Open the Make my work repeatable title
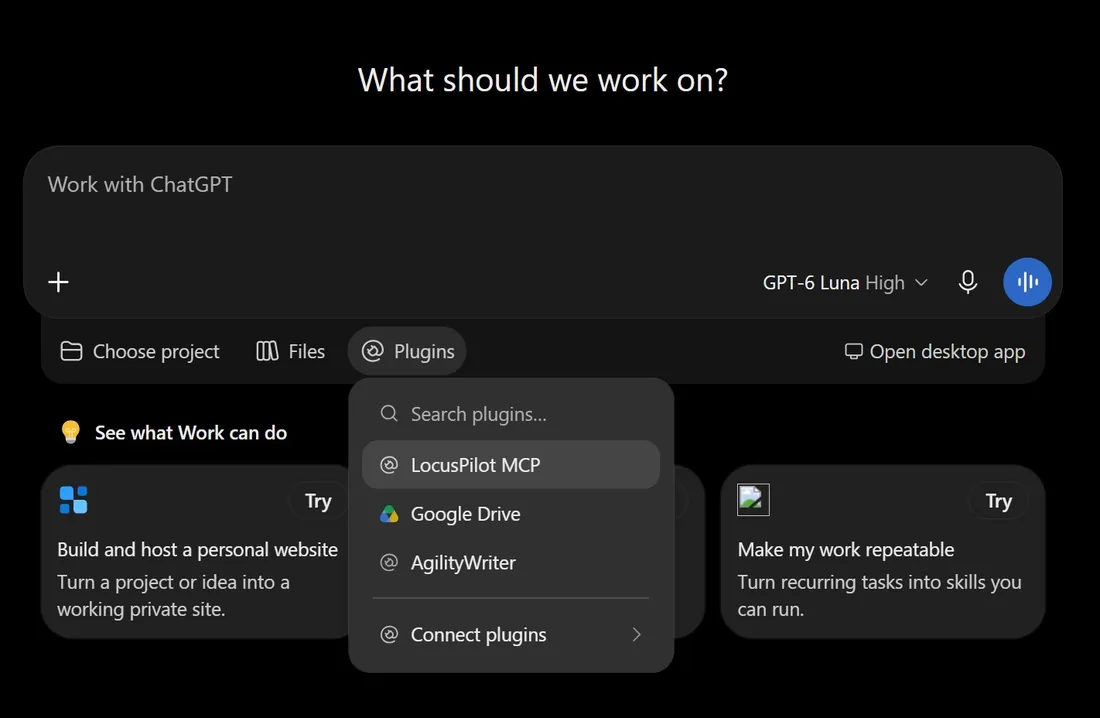Screen dimensions: 1100x718 845,550
